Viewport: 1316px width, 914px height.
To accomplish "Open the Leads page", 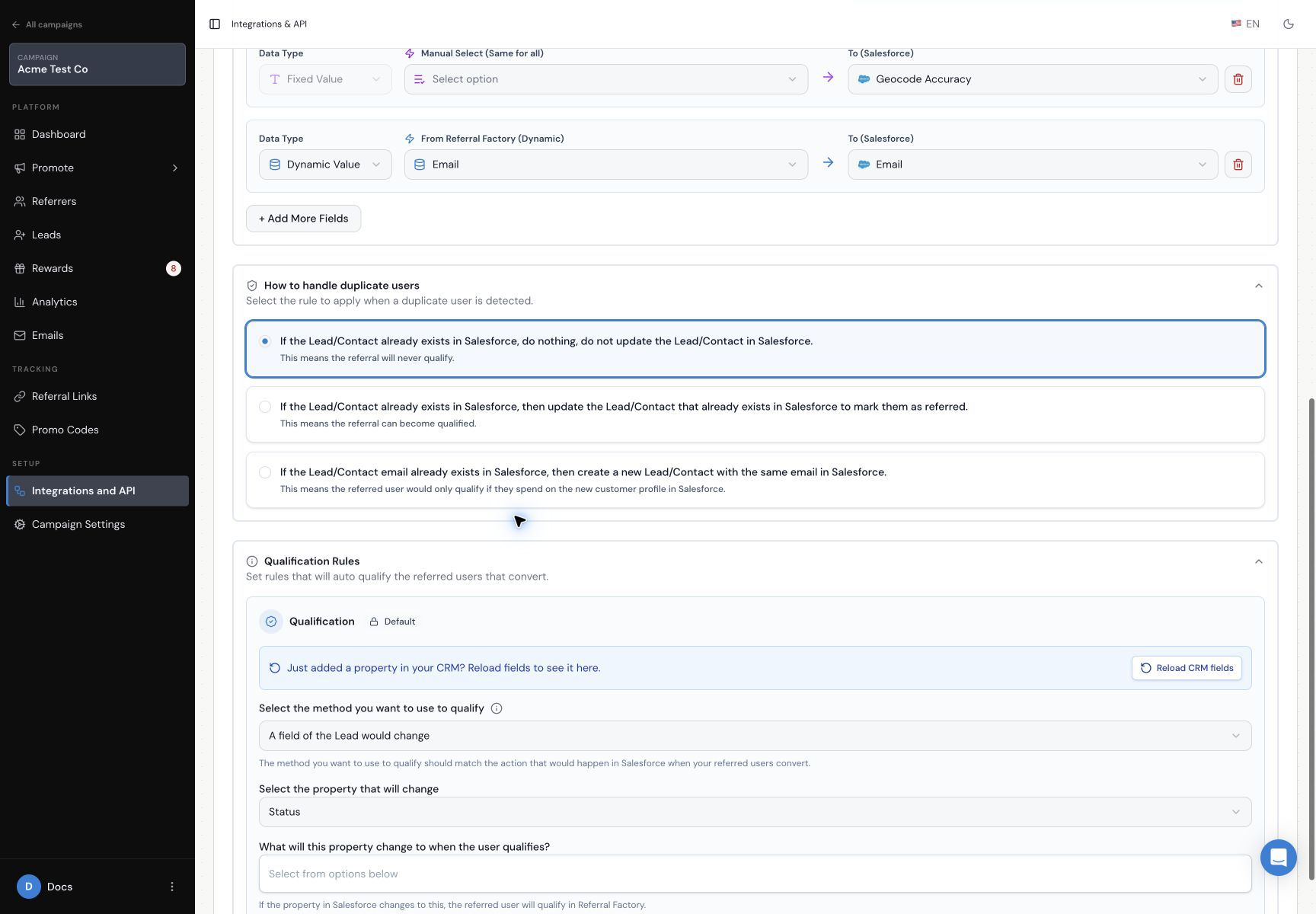I will pos(97,235).
